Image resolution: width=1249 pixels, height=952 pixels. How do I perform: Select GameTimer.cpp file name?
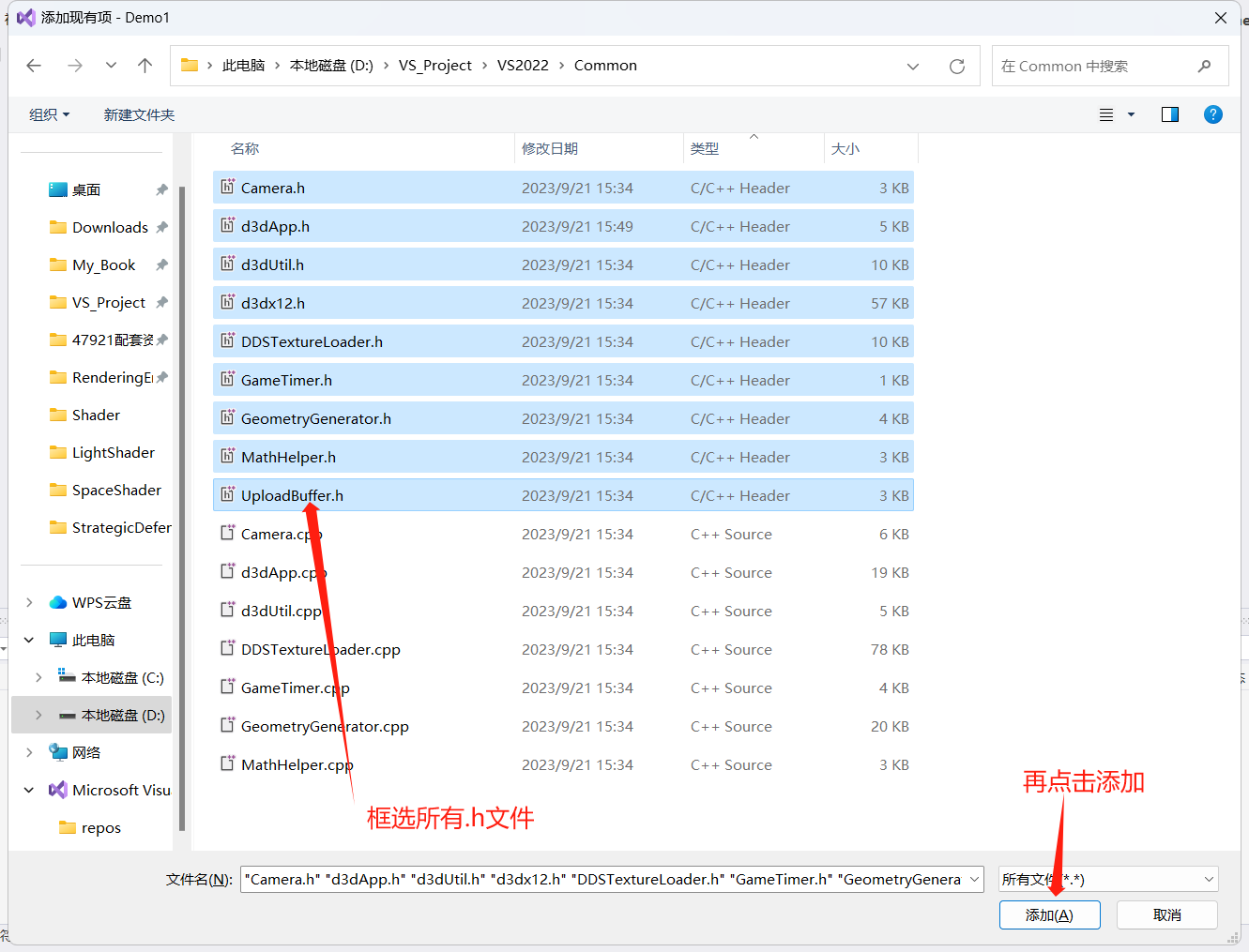[x=295, y=688]
